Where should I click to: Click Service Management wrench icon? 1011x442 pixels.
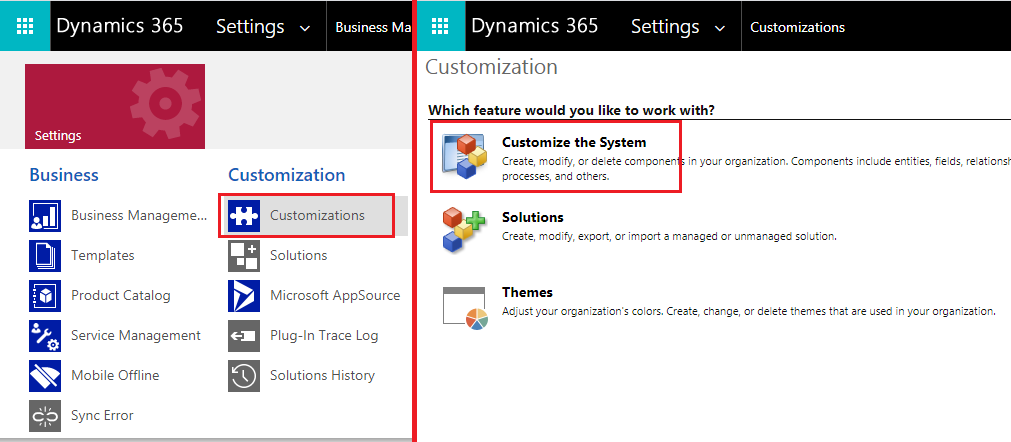[x=45, y=336]
